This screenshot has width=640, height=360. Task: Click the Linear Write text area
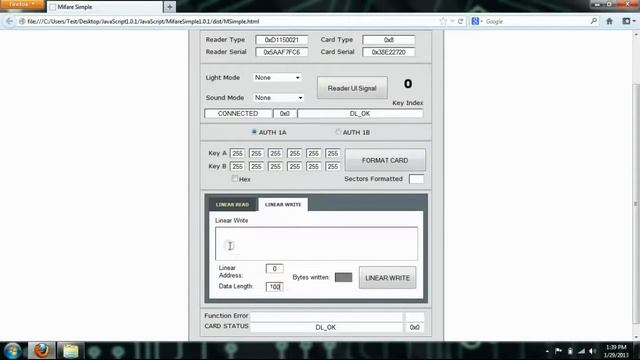click(316, 243)
